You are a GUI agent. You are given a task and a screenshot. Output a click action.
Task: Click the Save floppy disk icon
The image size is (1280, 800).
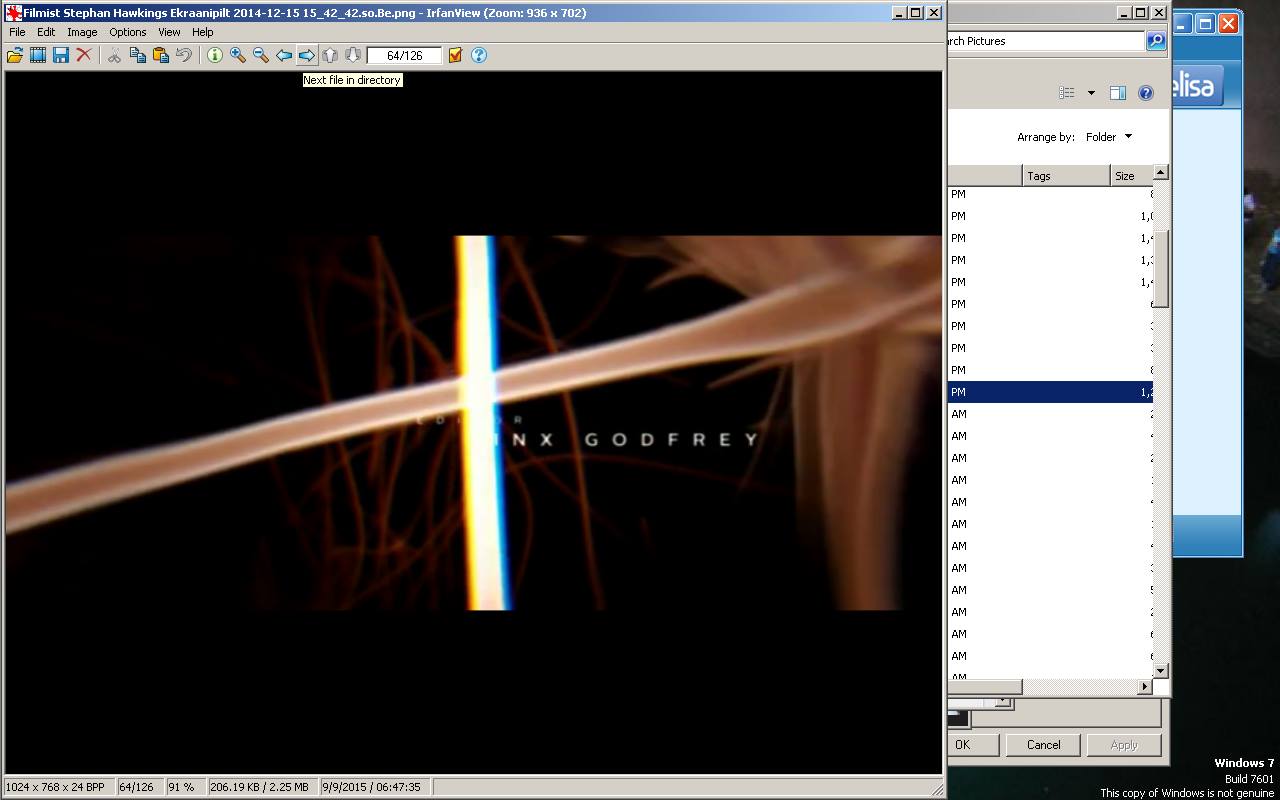tap(61, 55)
